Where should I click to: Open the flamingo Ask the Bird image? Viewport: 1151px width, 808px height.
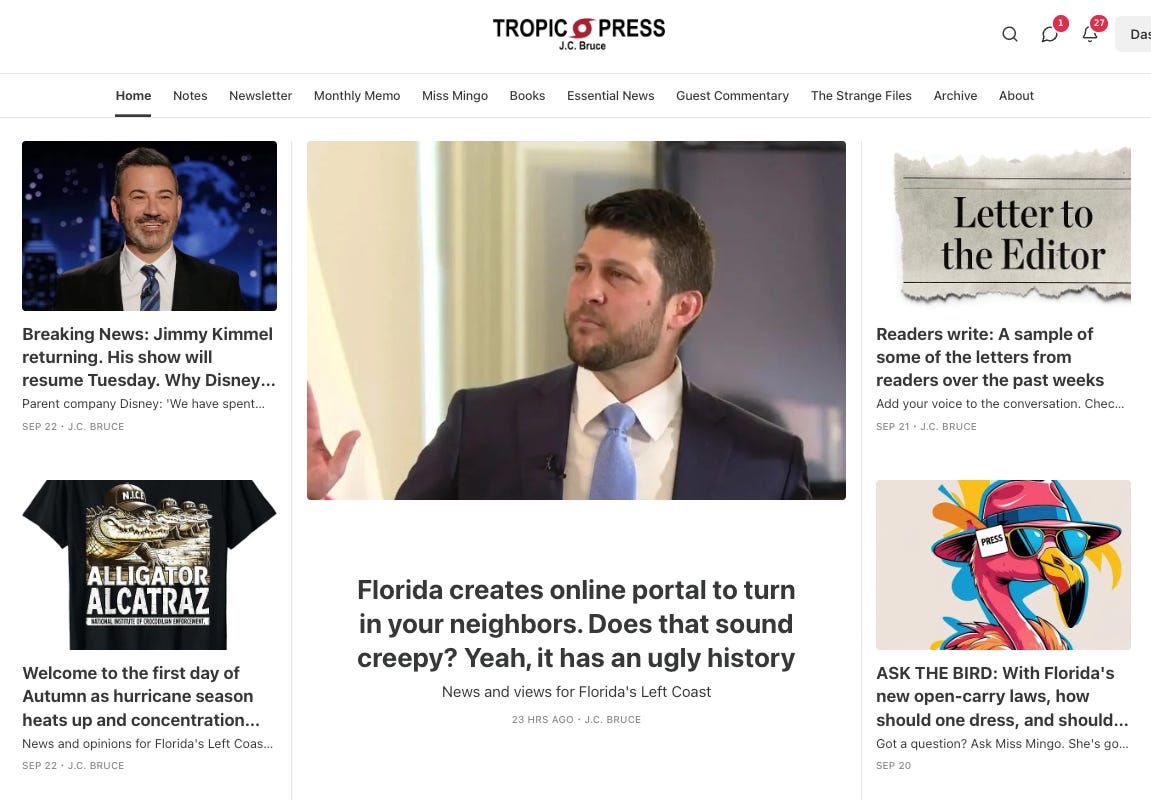1003,565
